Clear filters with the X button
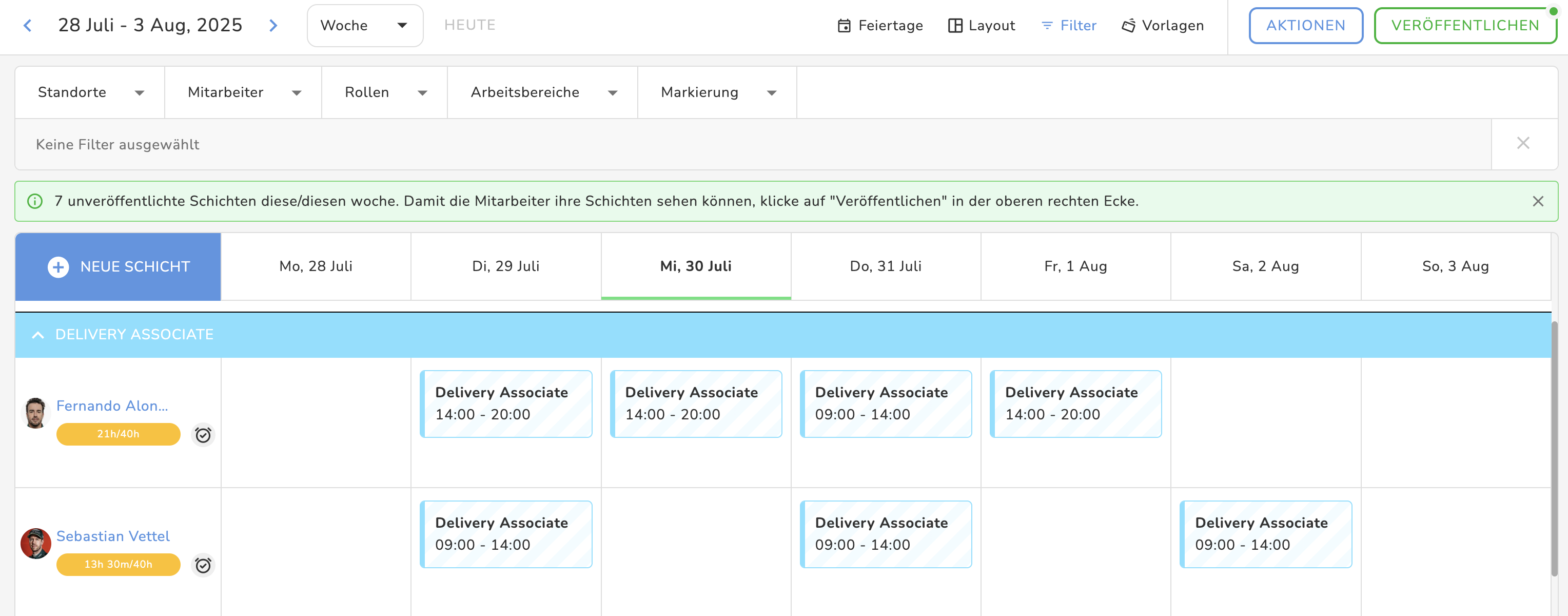 [1523, 143]
